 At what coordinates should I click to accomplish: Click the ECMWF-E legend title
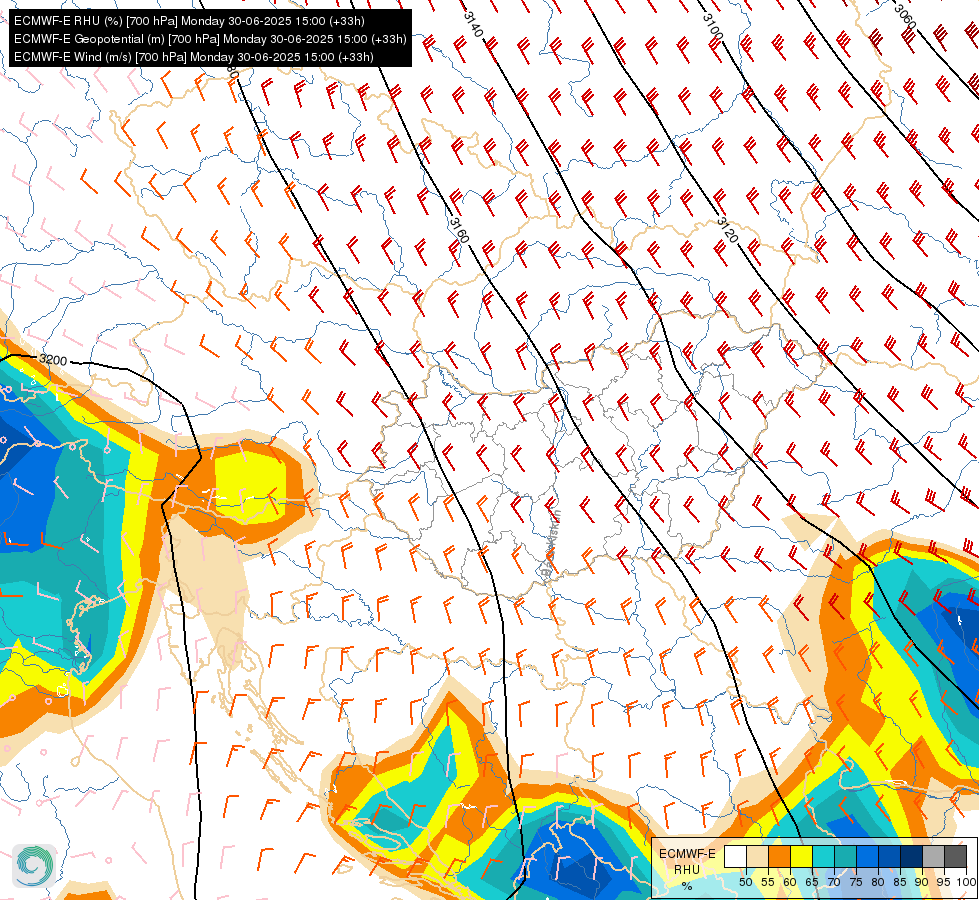[687, 854]
